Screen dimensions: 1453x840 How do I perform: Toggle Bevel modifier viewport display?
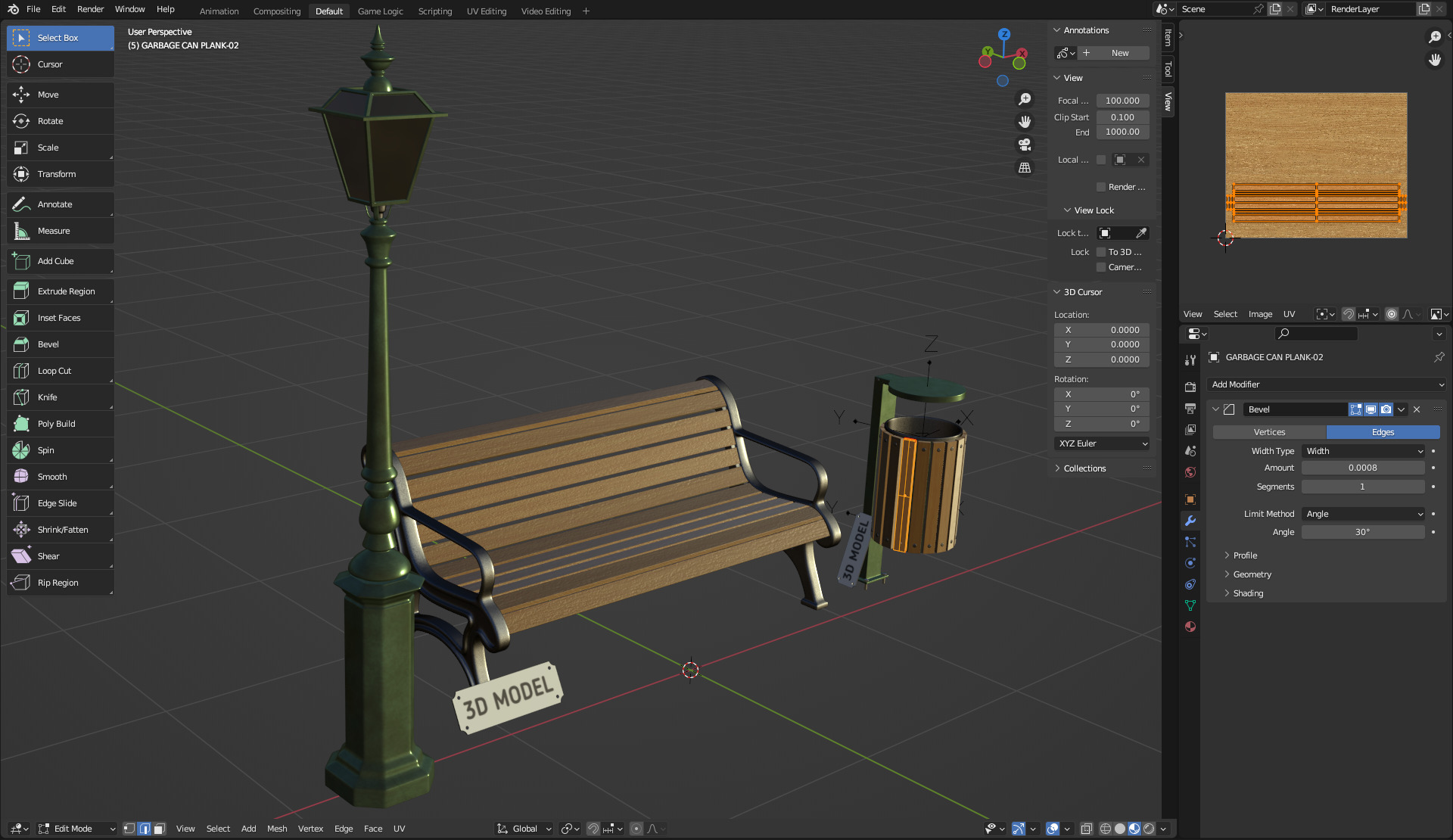pos(1371,409)
